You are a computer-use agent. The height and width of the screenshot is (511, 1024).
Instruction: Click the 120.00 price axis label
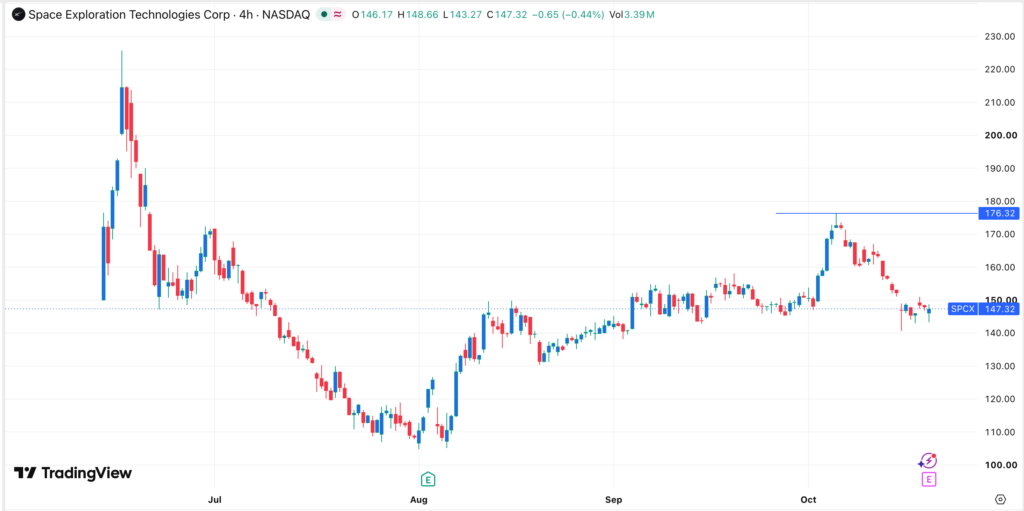(x=1000, y=399)
